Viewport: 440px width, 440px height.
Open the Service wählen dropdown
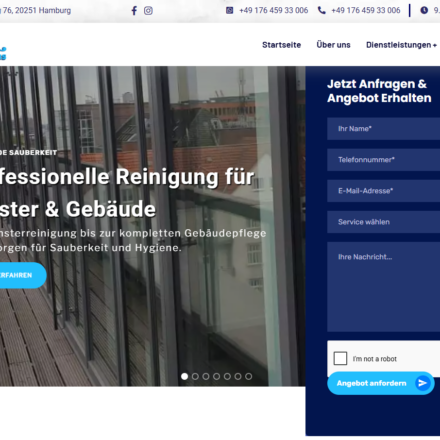[x=383, y=222]
